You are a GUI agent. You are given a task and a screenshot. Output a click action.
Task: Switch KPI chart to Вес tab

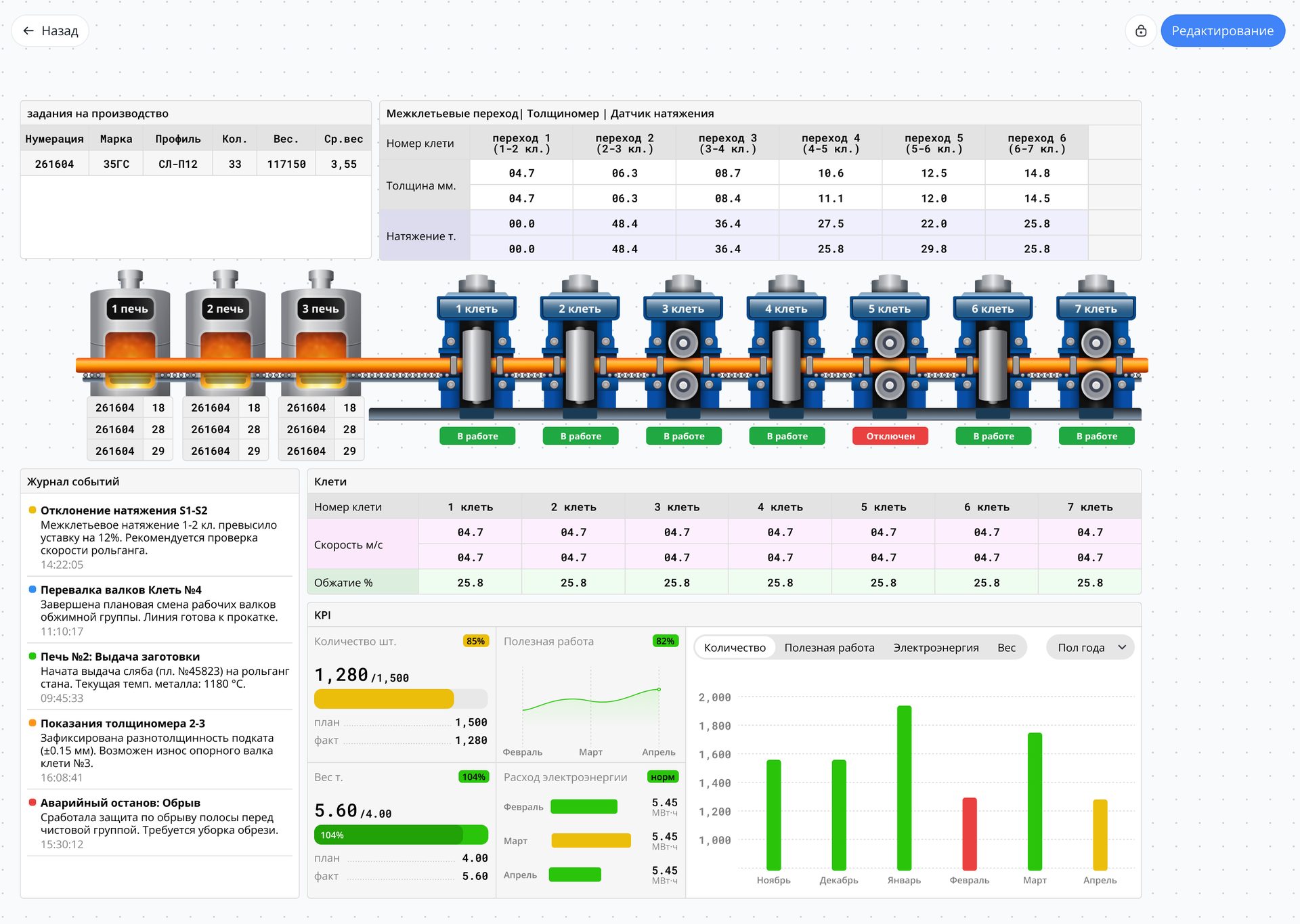coord(1007,648)
